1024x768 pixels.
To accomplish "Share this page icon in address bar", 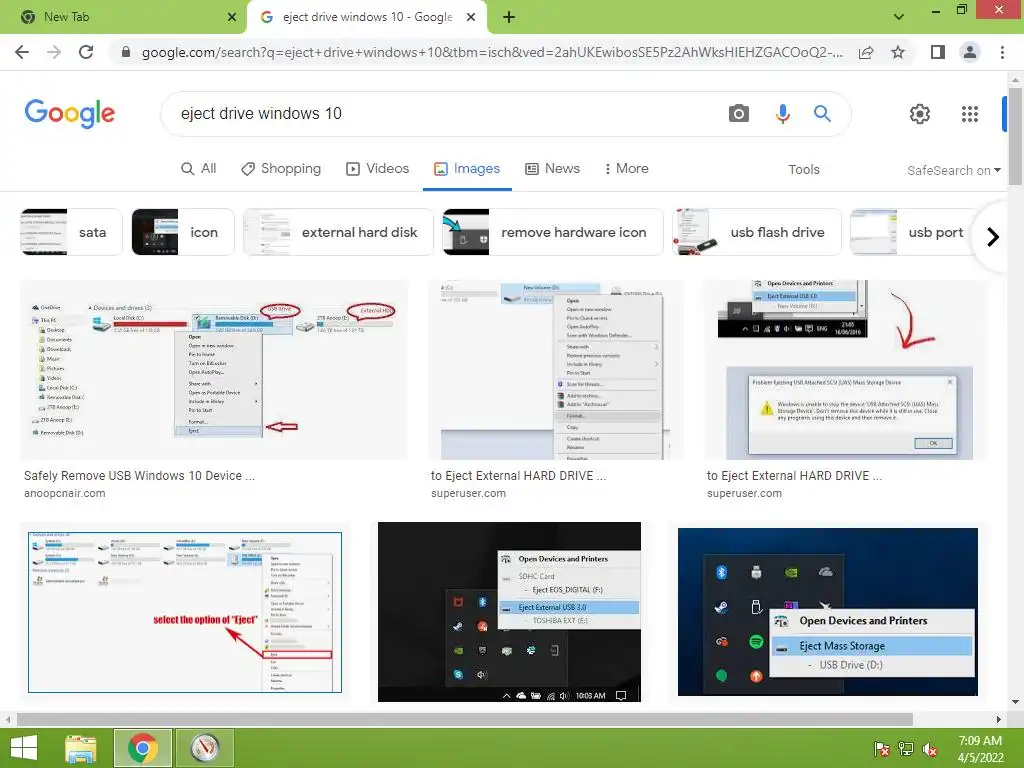I will click(x=866, y=52).
